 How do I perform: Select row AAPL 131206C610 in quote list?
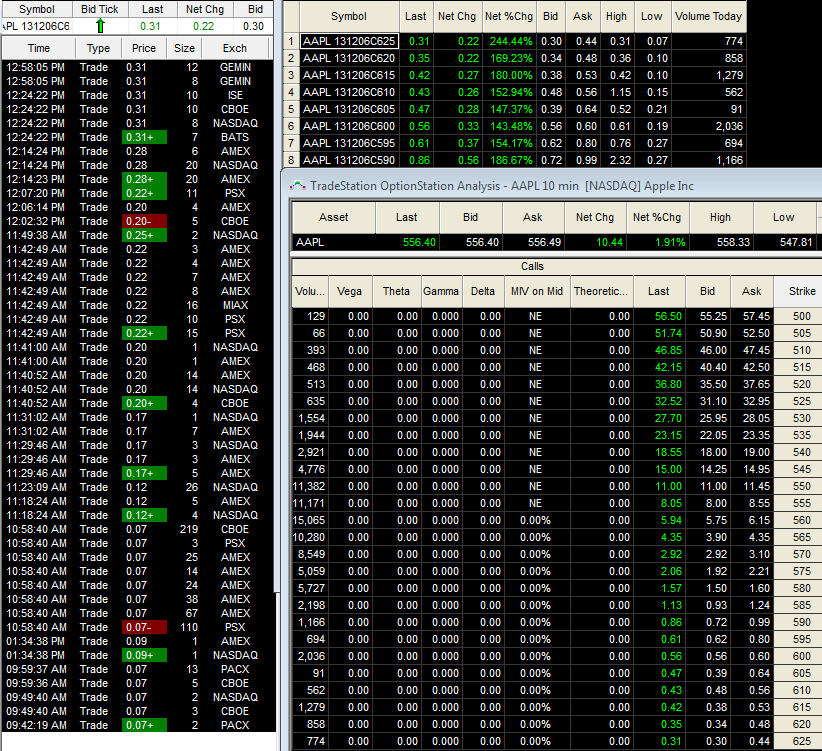point(515,92)
